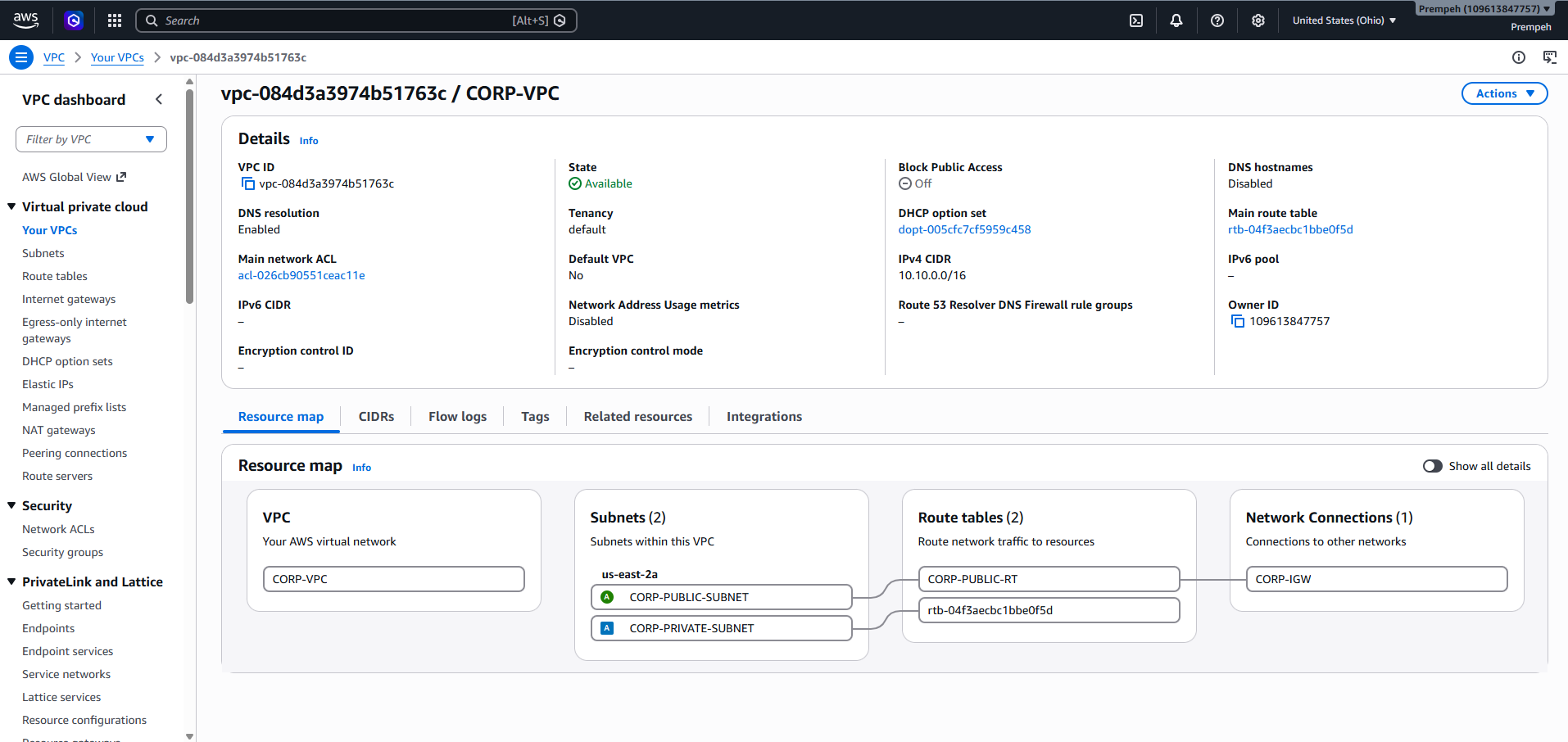
Task: Open Network ACLs in the sidebar
Action: tap(58, 529)
